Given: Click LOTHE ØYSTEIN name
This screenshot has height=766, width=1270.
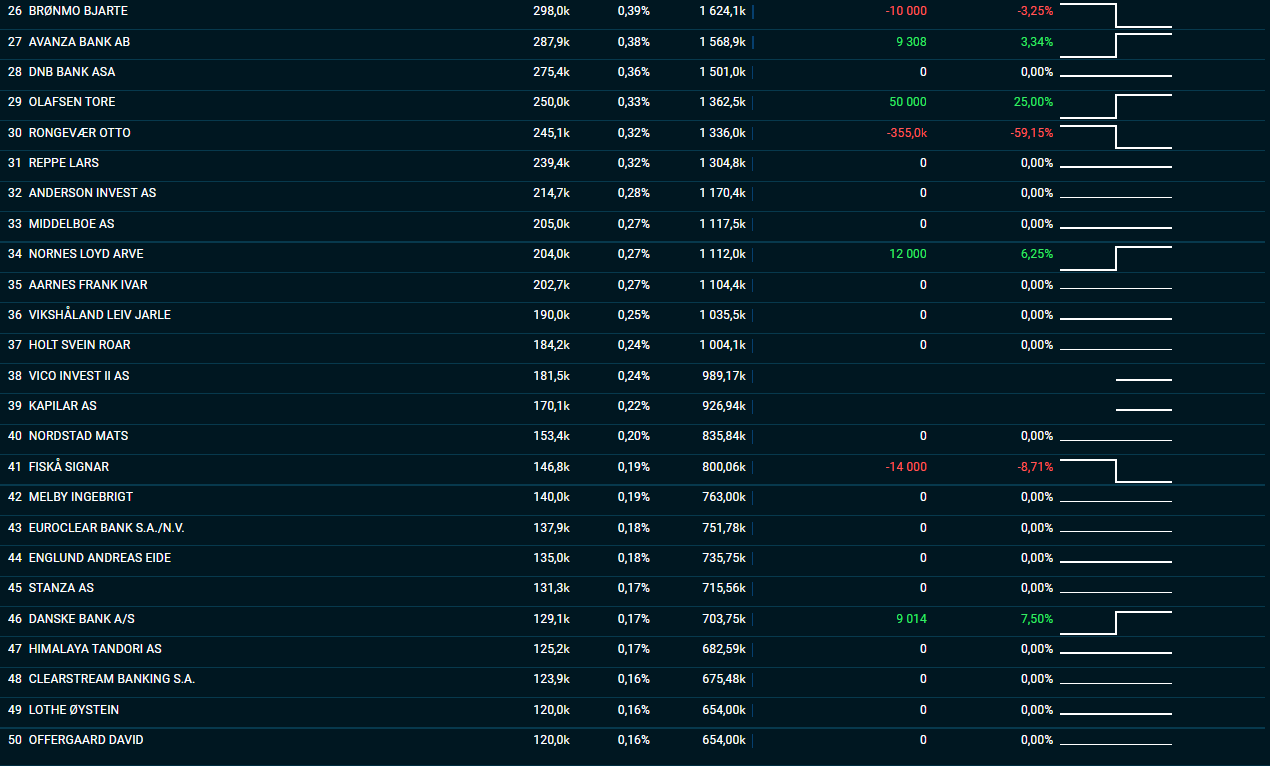Looking at the screenshot, I should pyautogui.click(x=75, y=710).
